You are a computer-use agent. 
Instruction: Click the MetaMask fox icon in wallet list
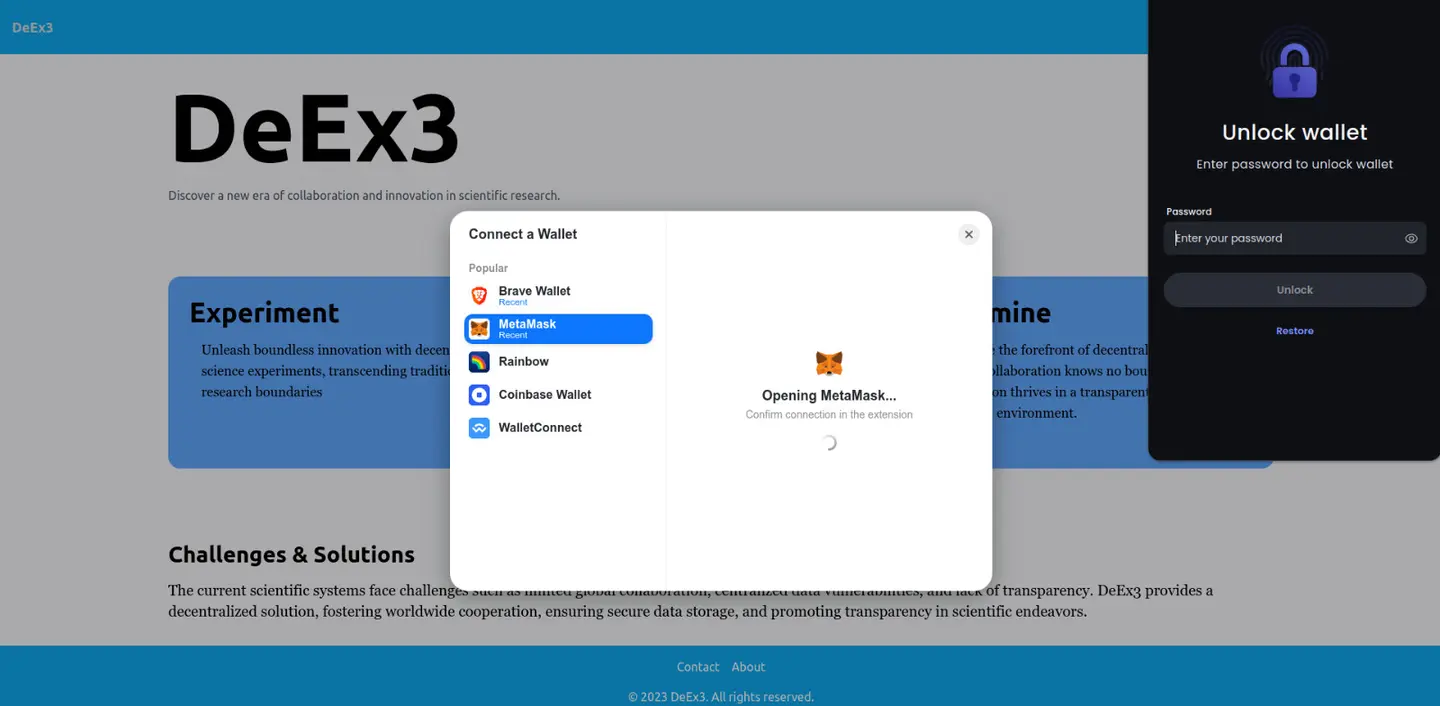coord(479,329)
